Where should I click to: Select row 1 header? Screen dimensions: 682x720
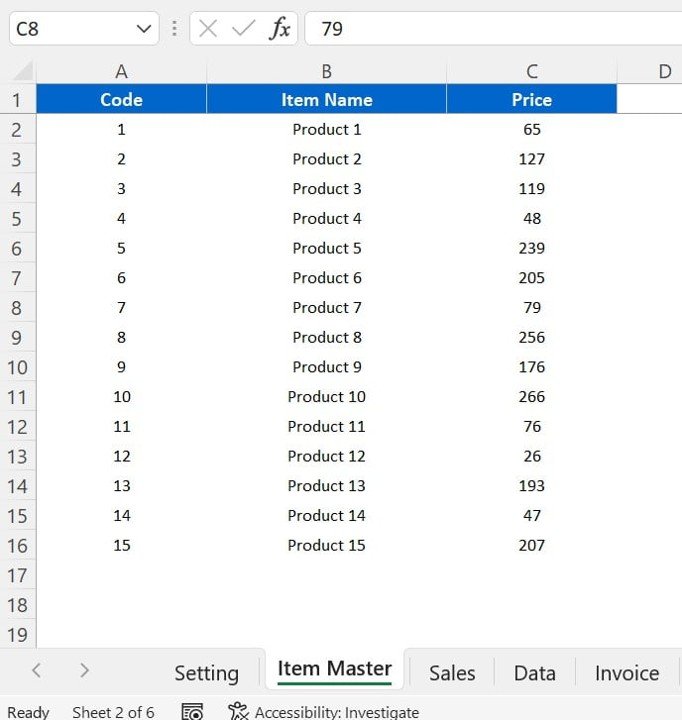[17, 99]
